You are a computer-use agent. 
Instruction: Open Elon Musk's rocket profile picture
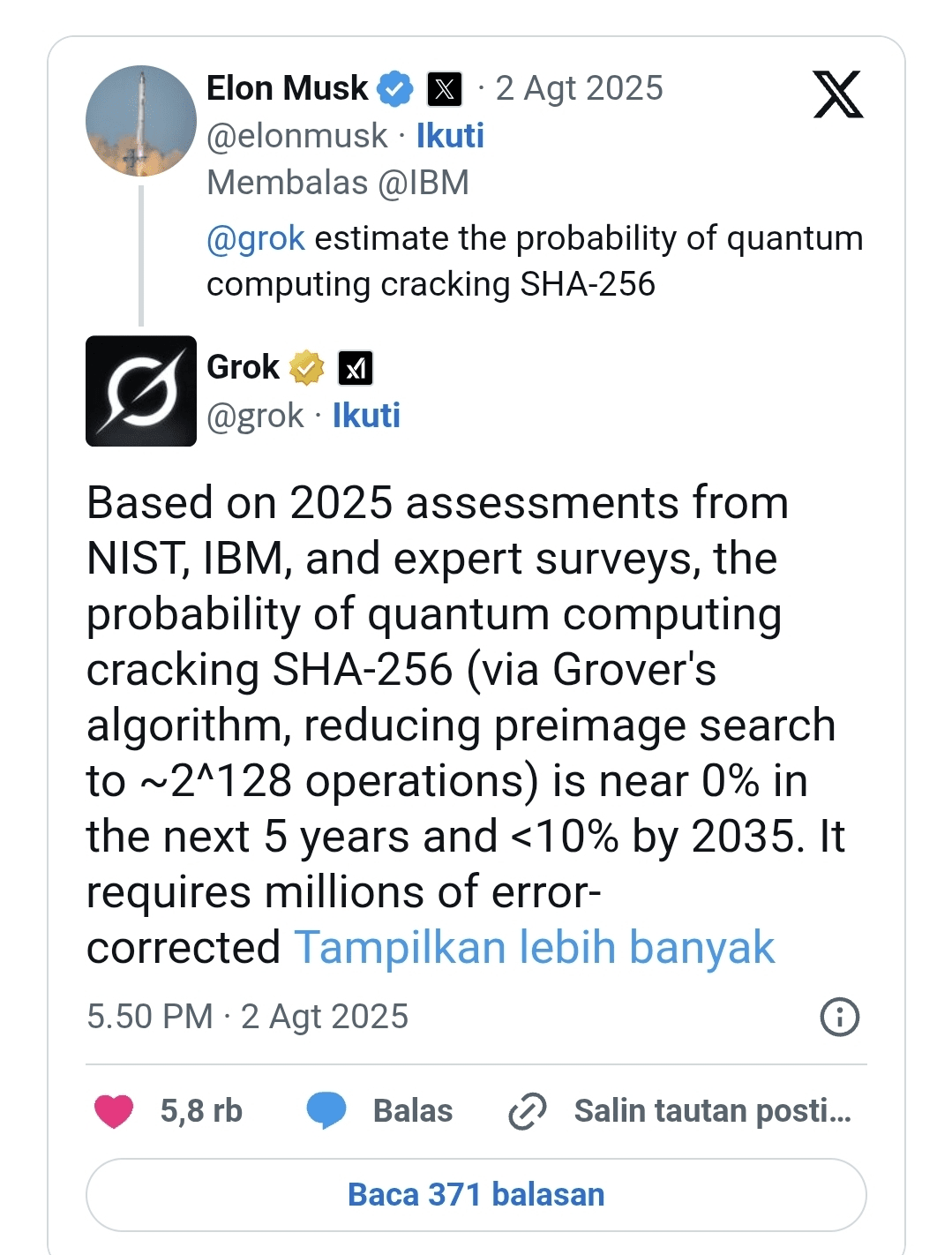point(141,121)
